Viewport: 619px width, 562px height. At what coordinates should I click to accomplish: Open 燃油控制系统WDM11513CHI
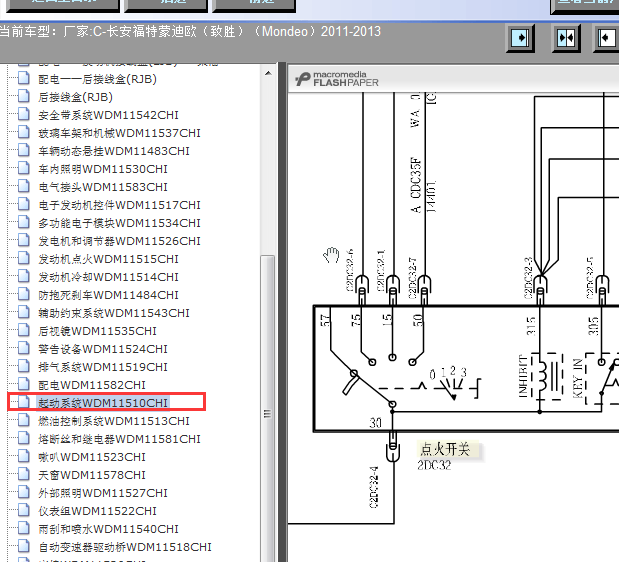coord(114,421)
